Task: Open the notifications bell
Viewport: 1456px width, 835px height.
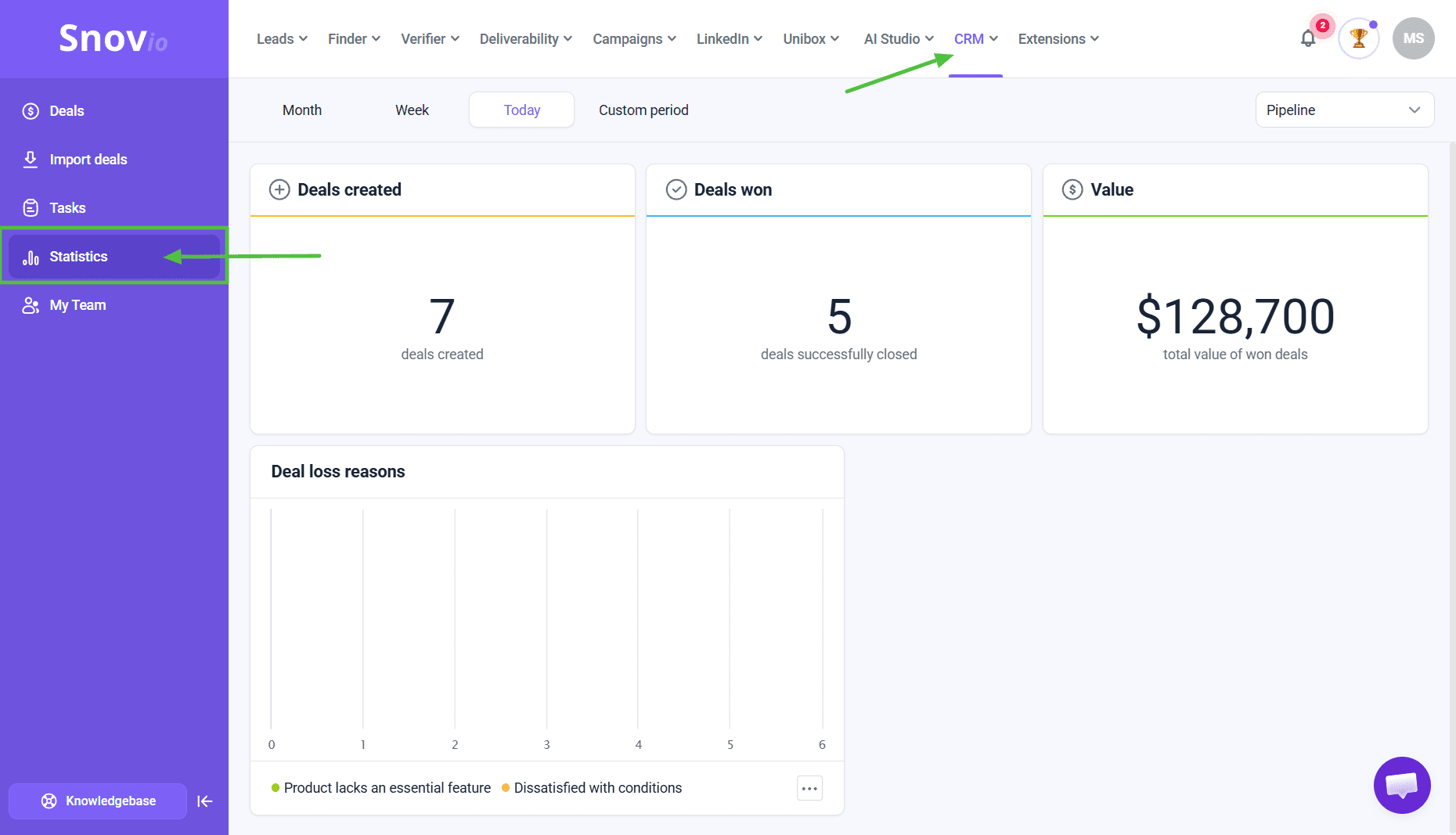Action: pos(1308,38)
